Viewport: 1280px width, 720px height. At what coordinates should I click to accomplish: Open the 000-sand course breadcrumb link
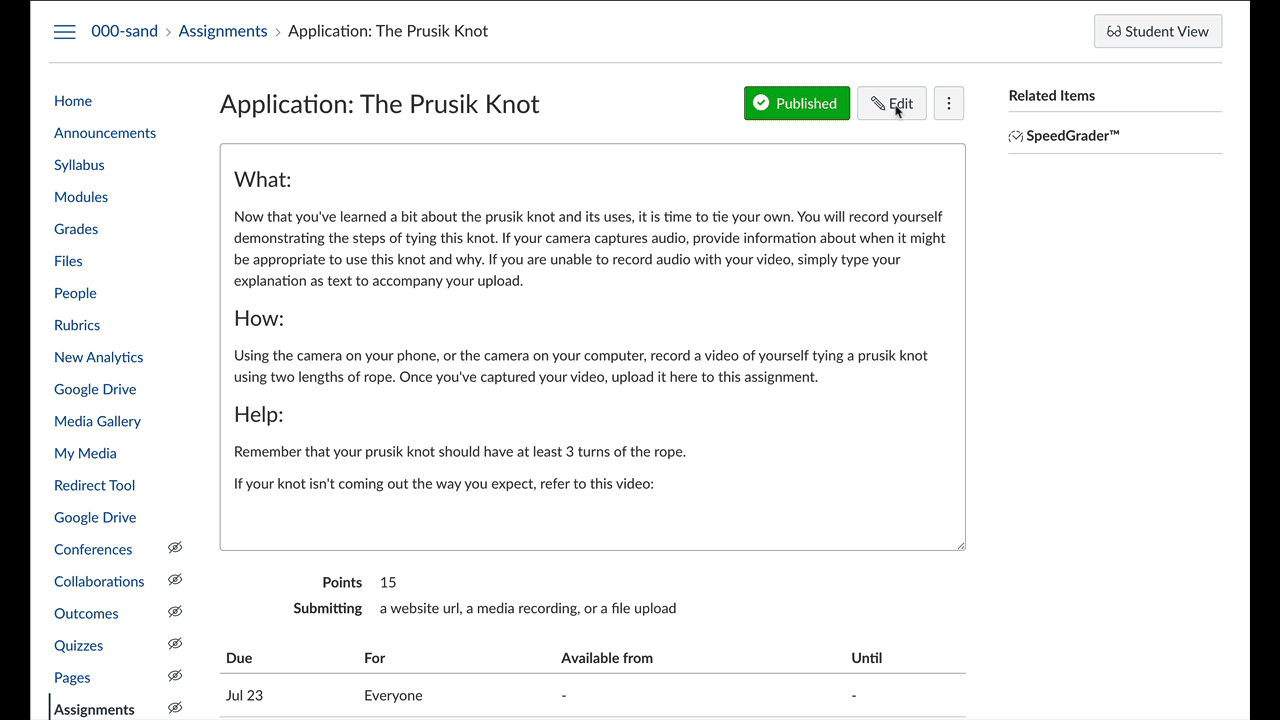pyautogui.click(x=124, y=31)
